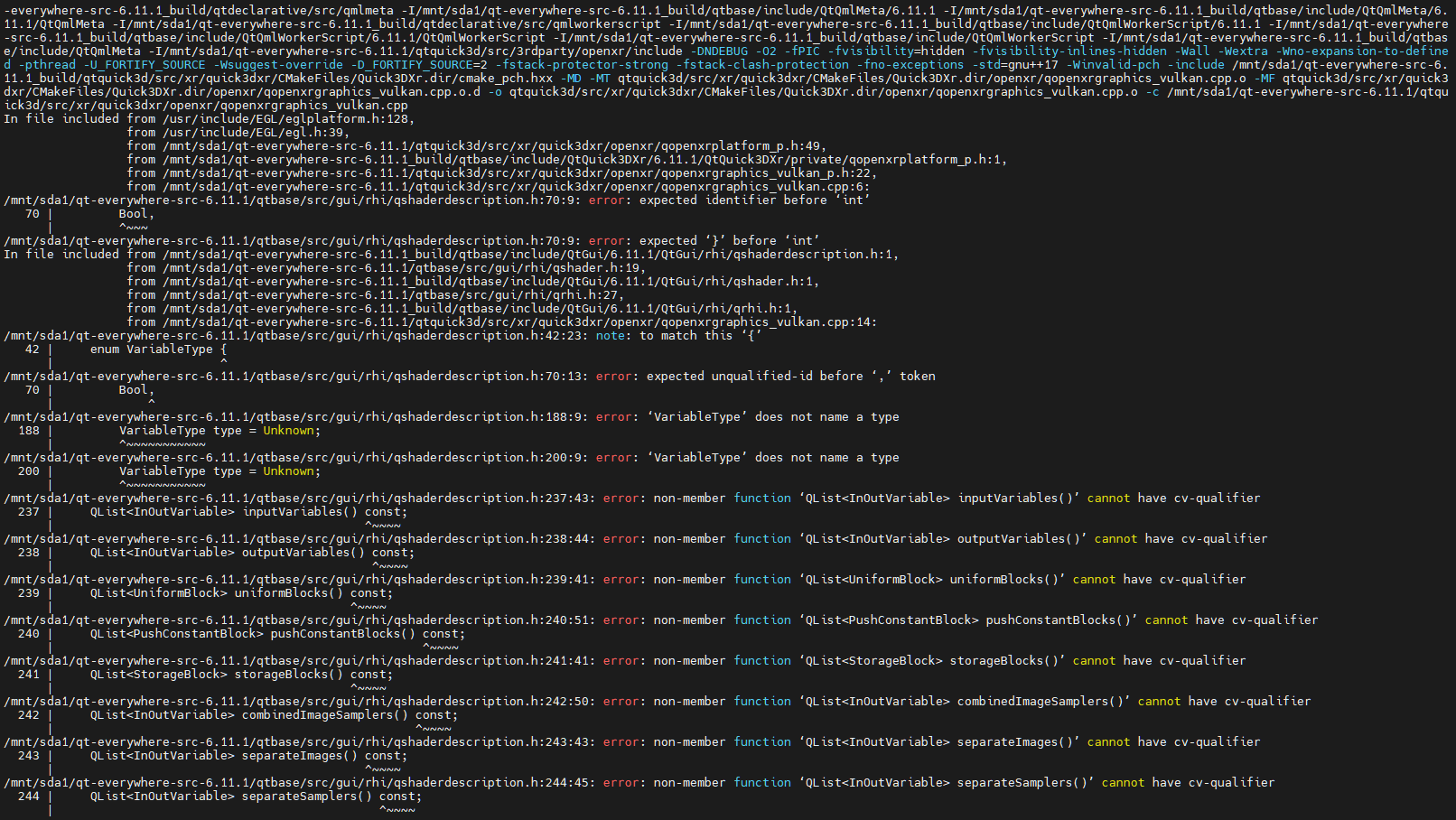Click the combinedImageSamplers() const code line
This screenshot has height=820, width=1456.
pos(274,715)
